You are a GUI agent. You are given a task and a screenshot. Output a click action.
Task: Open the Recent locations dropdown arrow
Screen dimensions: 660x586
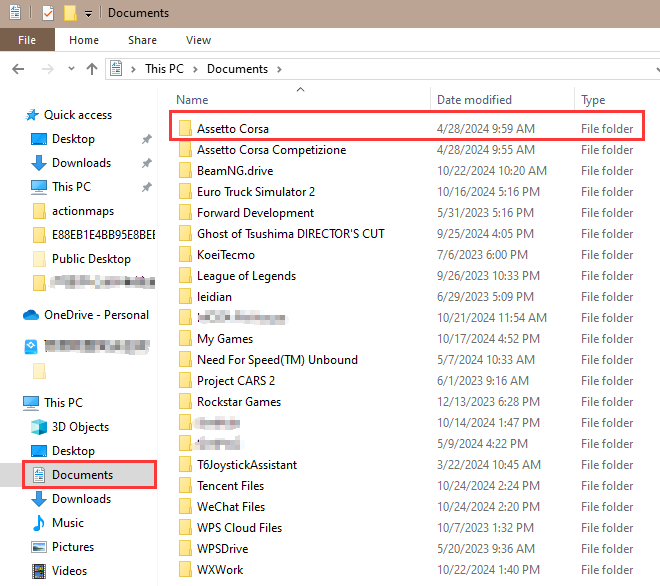pos(71,69)
